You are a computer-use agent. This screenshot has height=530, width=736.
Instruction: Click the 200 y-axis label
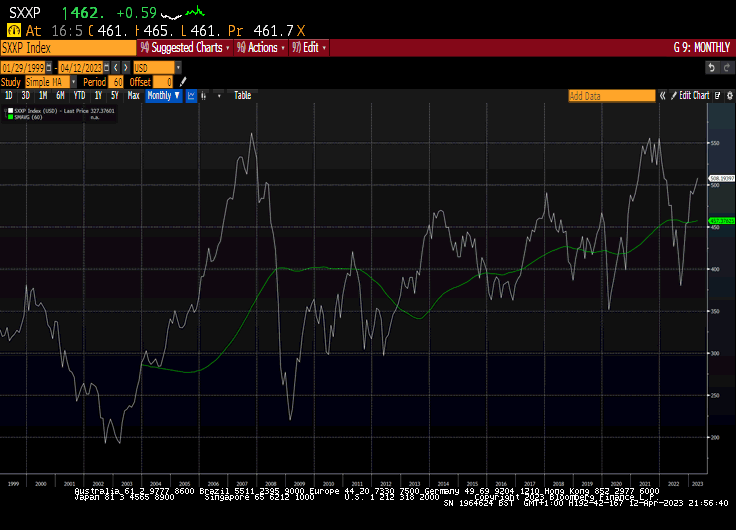715,437
